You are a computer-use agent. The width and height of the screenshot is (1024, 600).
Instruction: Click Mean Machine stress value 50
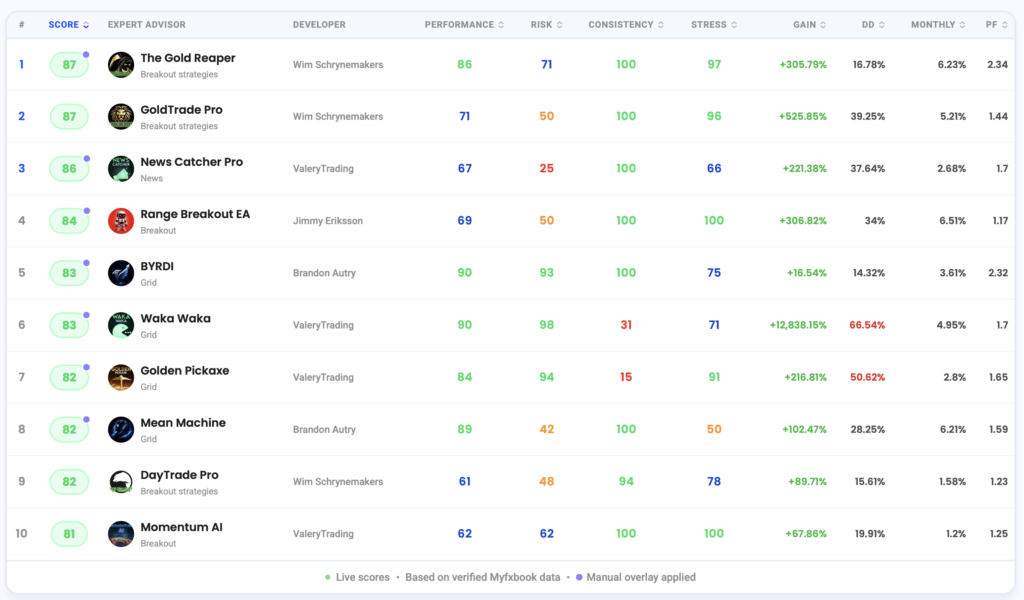point(714,430)
